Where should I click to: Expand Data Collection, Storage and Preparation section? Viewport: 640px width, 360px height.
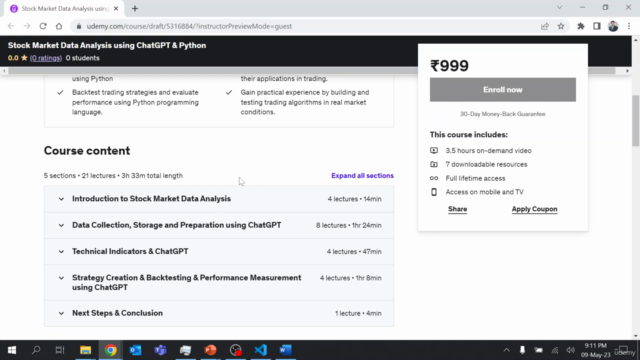coord(219,225)
